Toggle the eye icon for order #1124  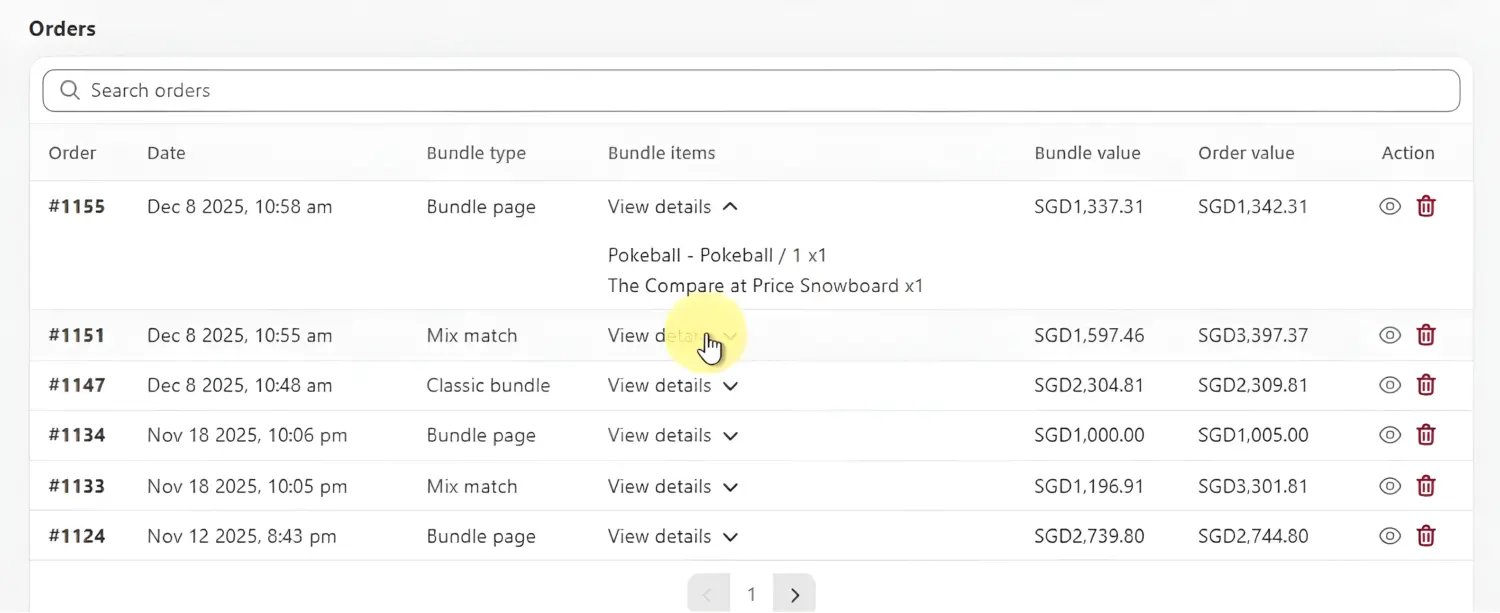1389,536
